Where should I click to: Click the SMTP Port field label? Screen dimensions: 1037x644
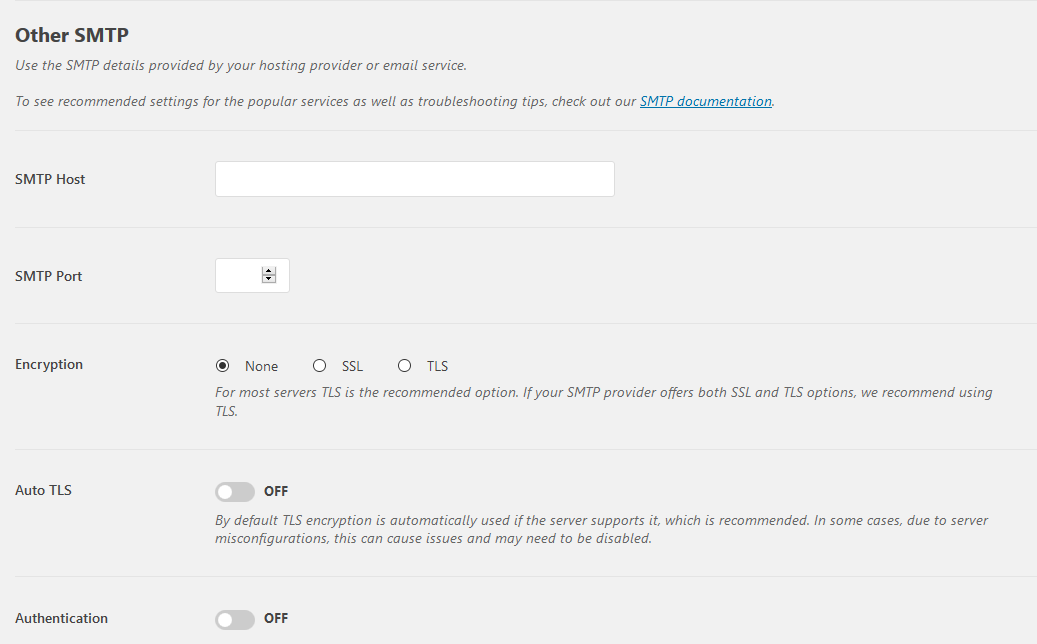(x=49, y=276)
